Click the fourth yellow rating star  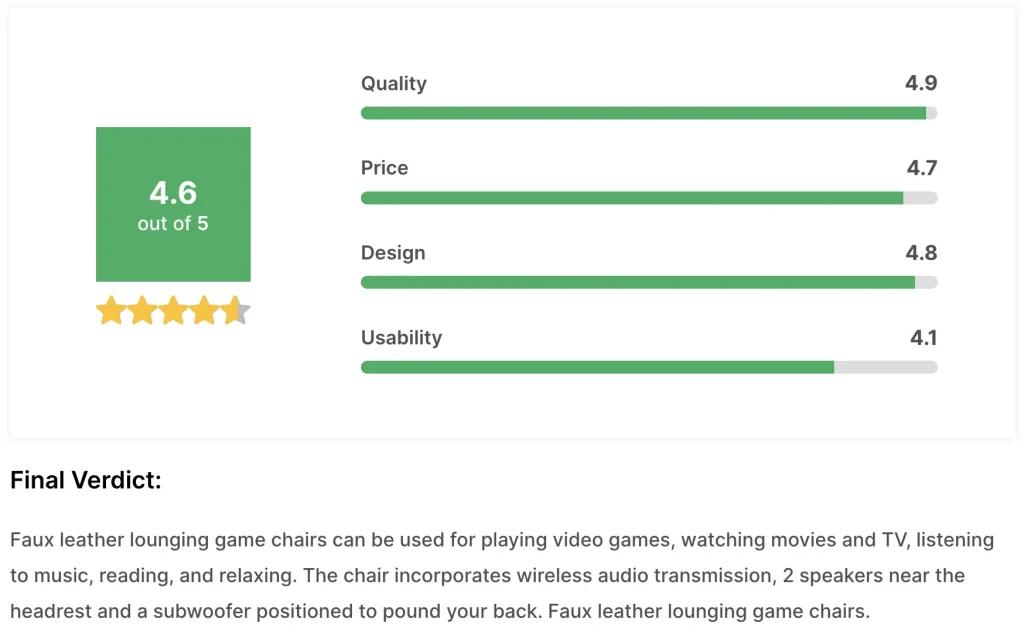[x=204, y=310]
